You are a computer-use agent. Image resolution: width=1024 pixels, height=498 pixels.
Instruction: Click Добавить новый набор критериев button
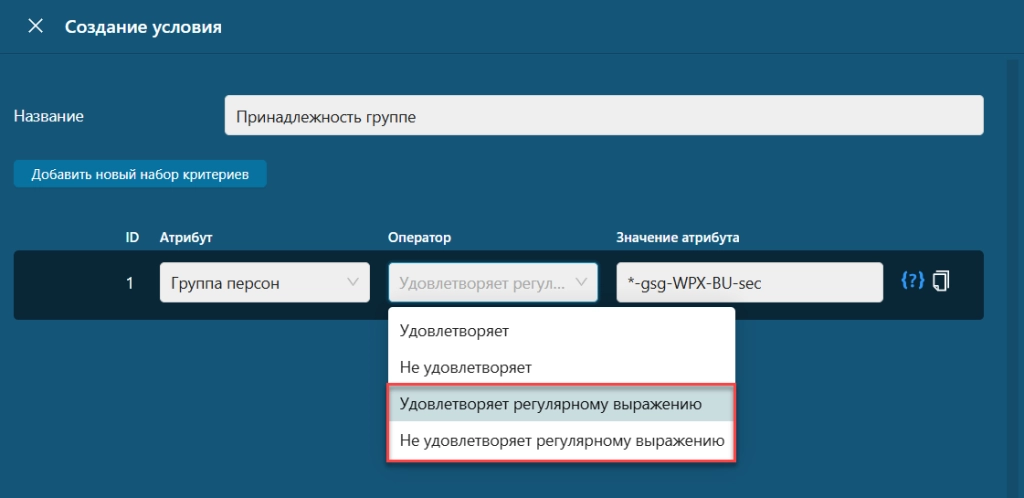point(139,174)
